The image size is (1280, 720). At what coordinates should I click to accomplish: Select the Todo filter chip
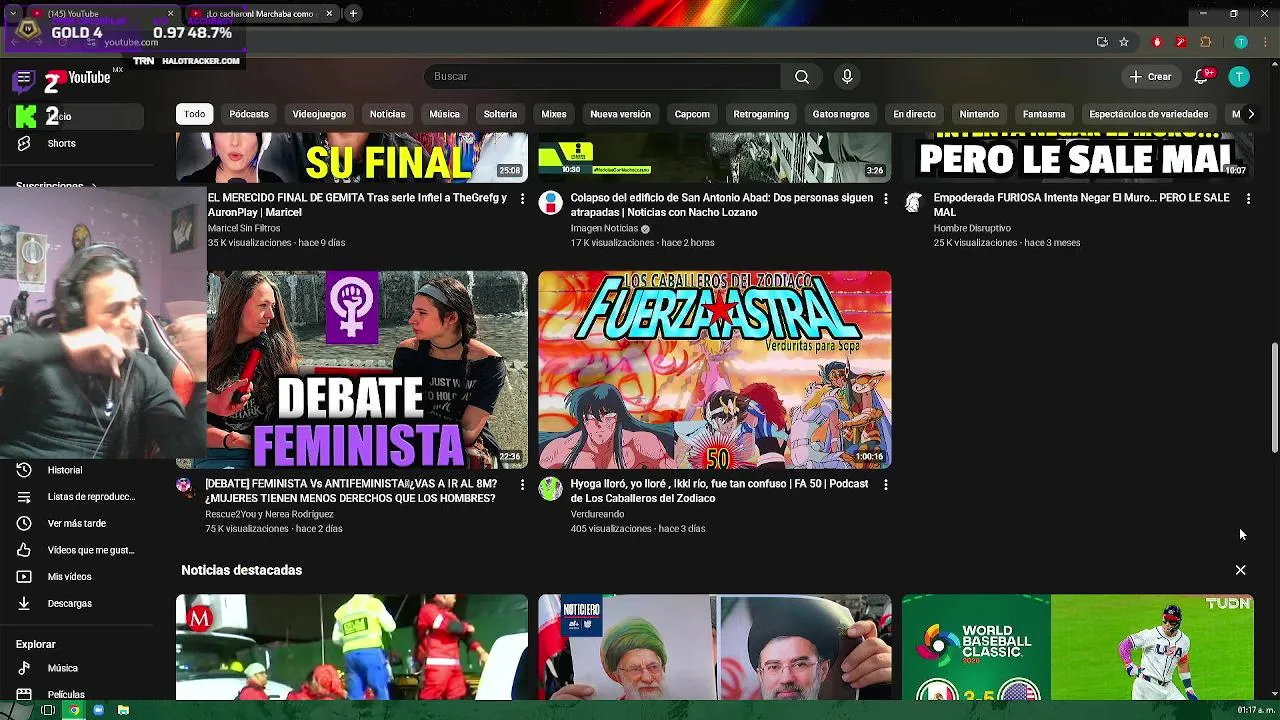point(195,114)
